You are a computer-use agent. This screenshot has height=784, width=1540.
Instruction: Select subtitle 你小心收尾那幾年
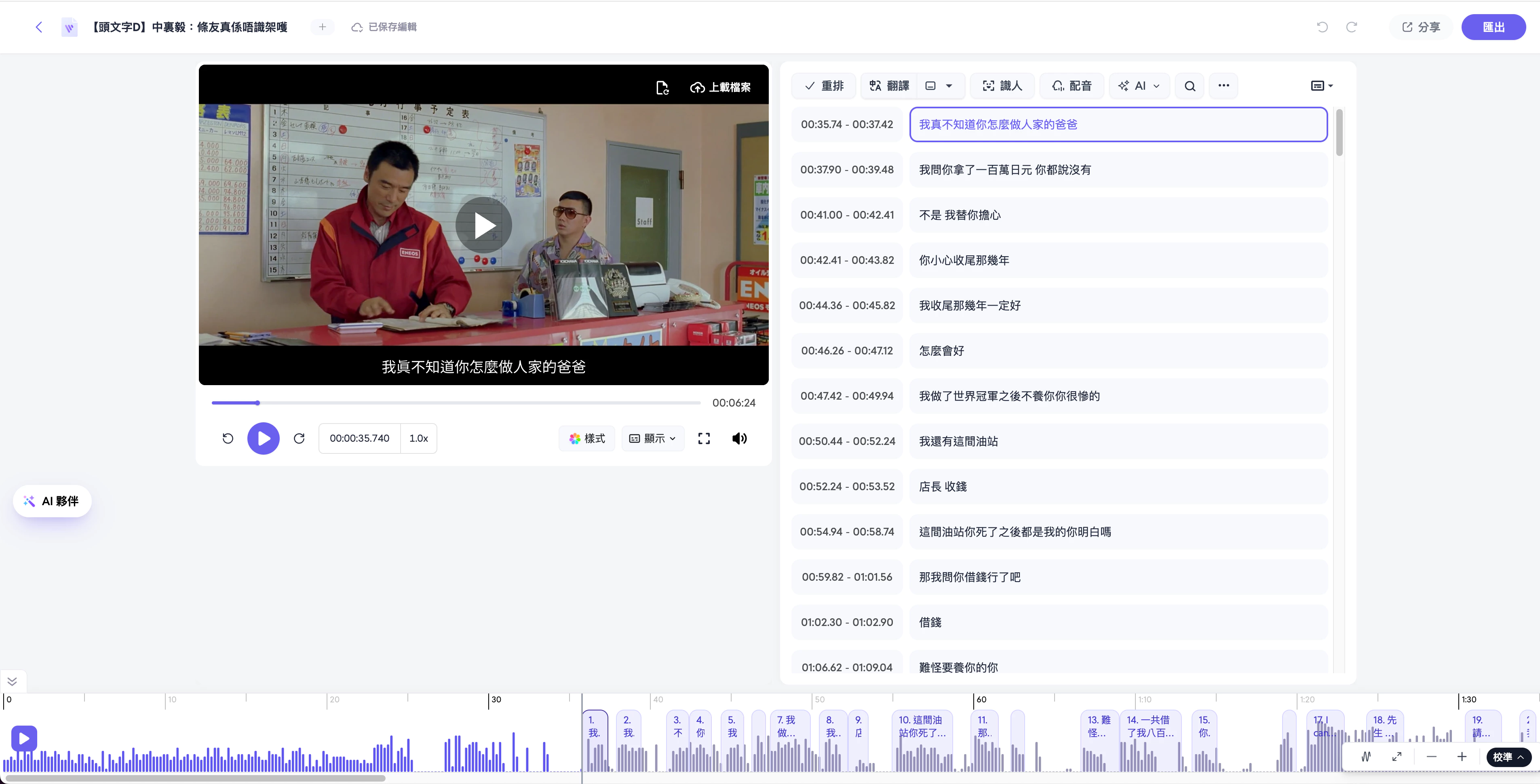point(1118,261)
